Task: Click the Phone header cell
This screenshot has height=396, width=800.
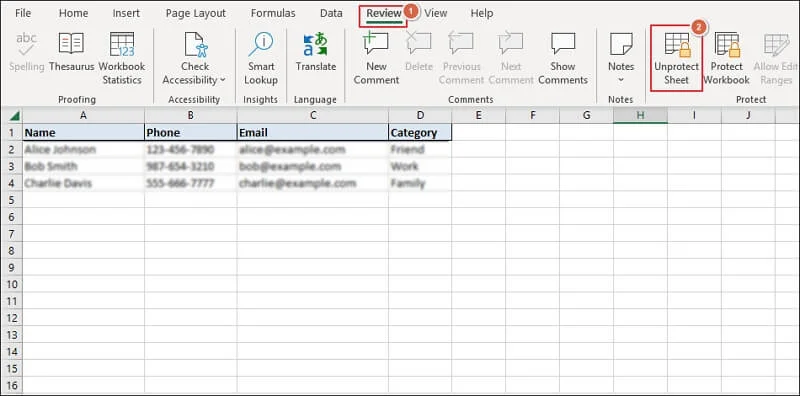Action: click(x=191, y=133)
